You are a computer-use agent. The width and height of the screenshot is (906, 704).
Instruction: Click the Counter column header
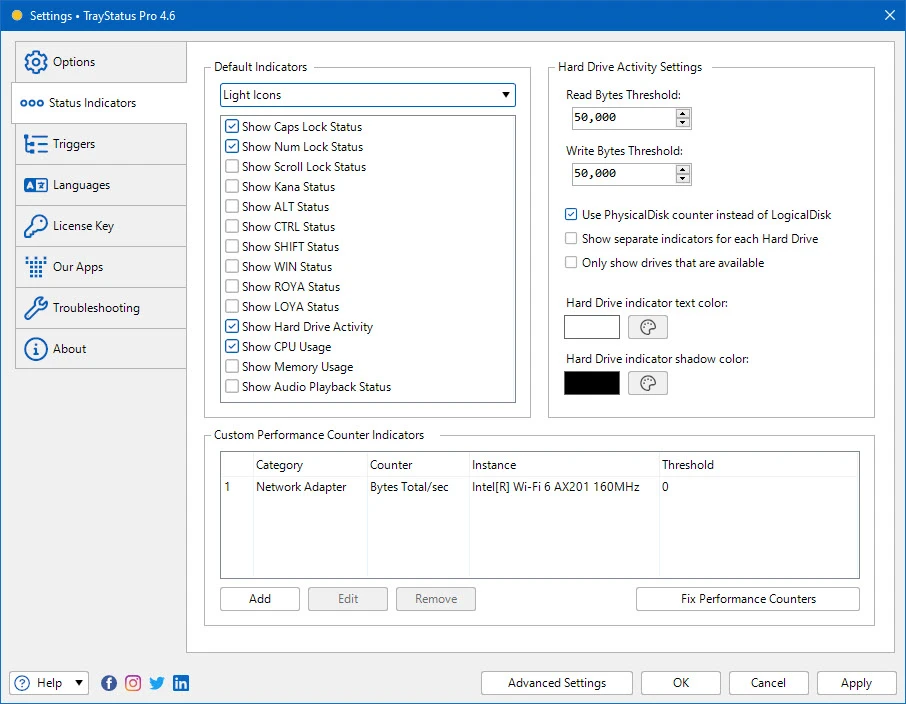pos(418,465)
